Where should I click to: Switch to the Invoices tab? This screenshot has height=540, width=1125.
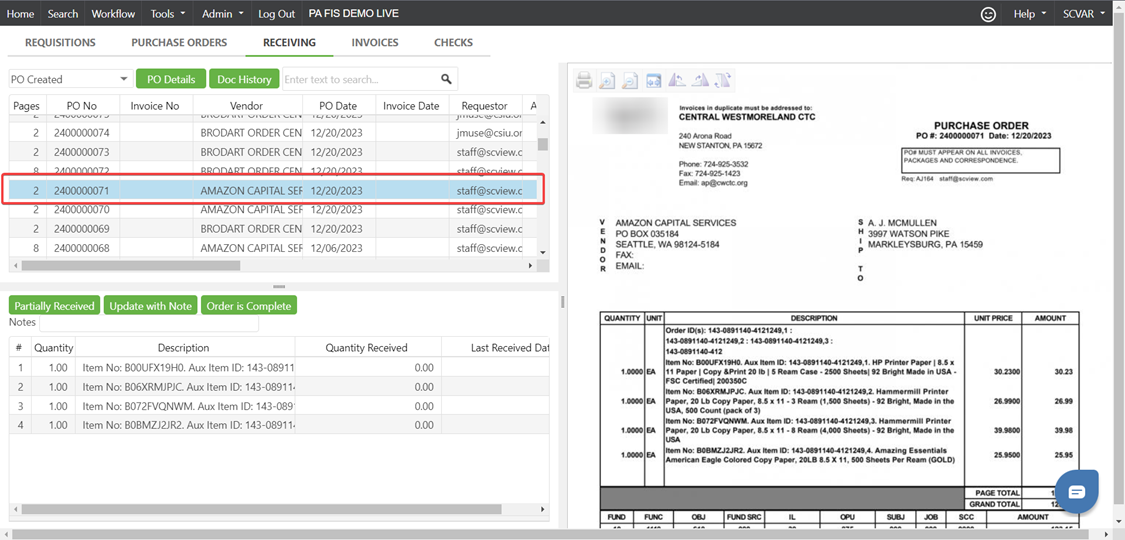coord(375,43)
